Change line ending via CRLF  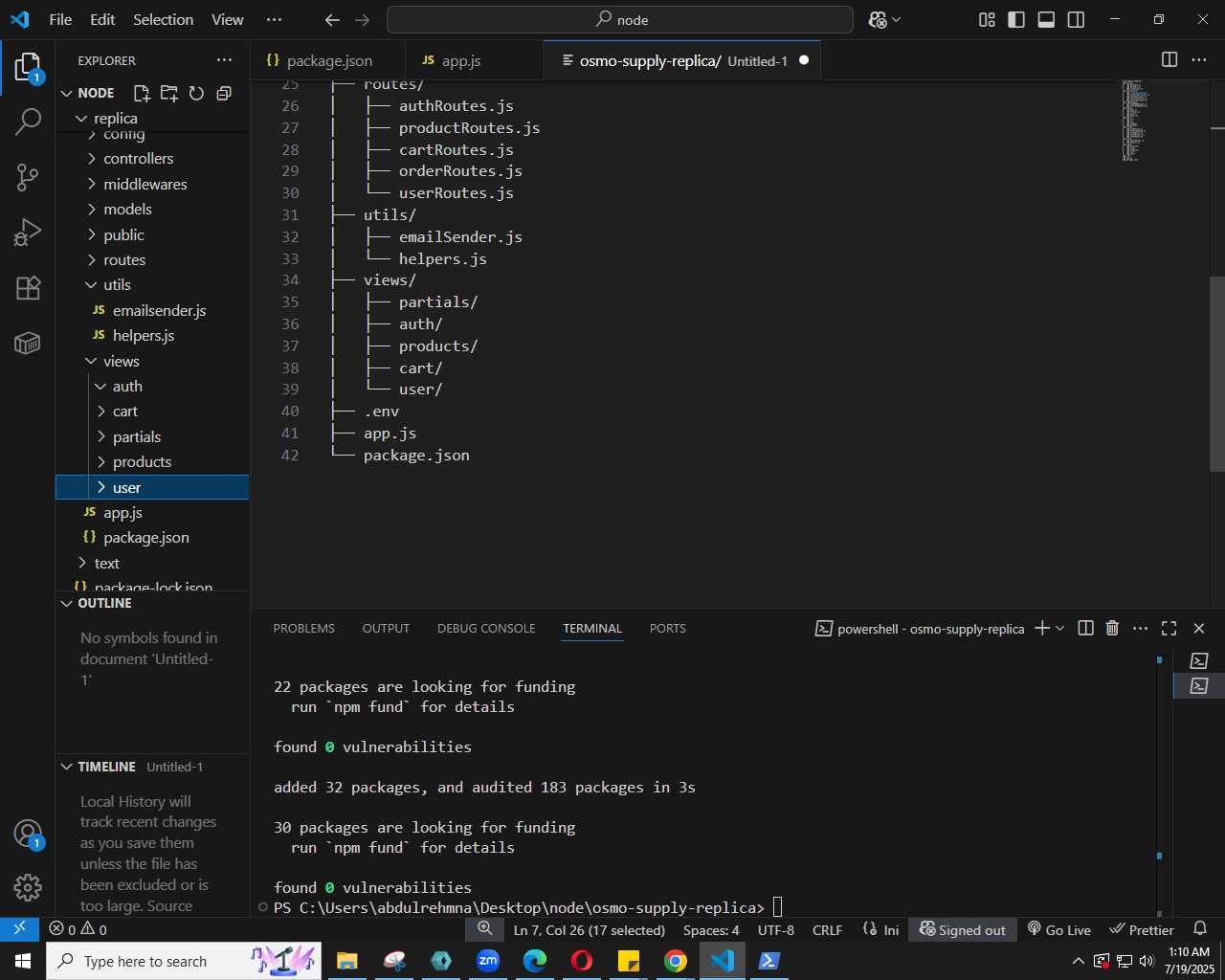(828, 929)
